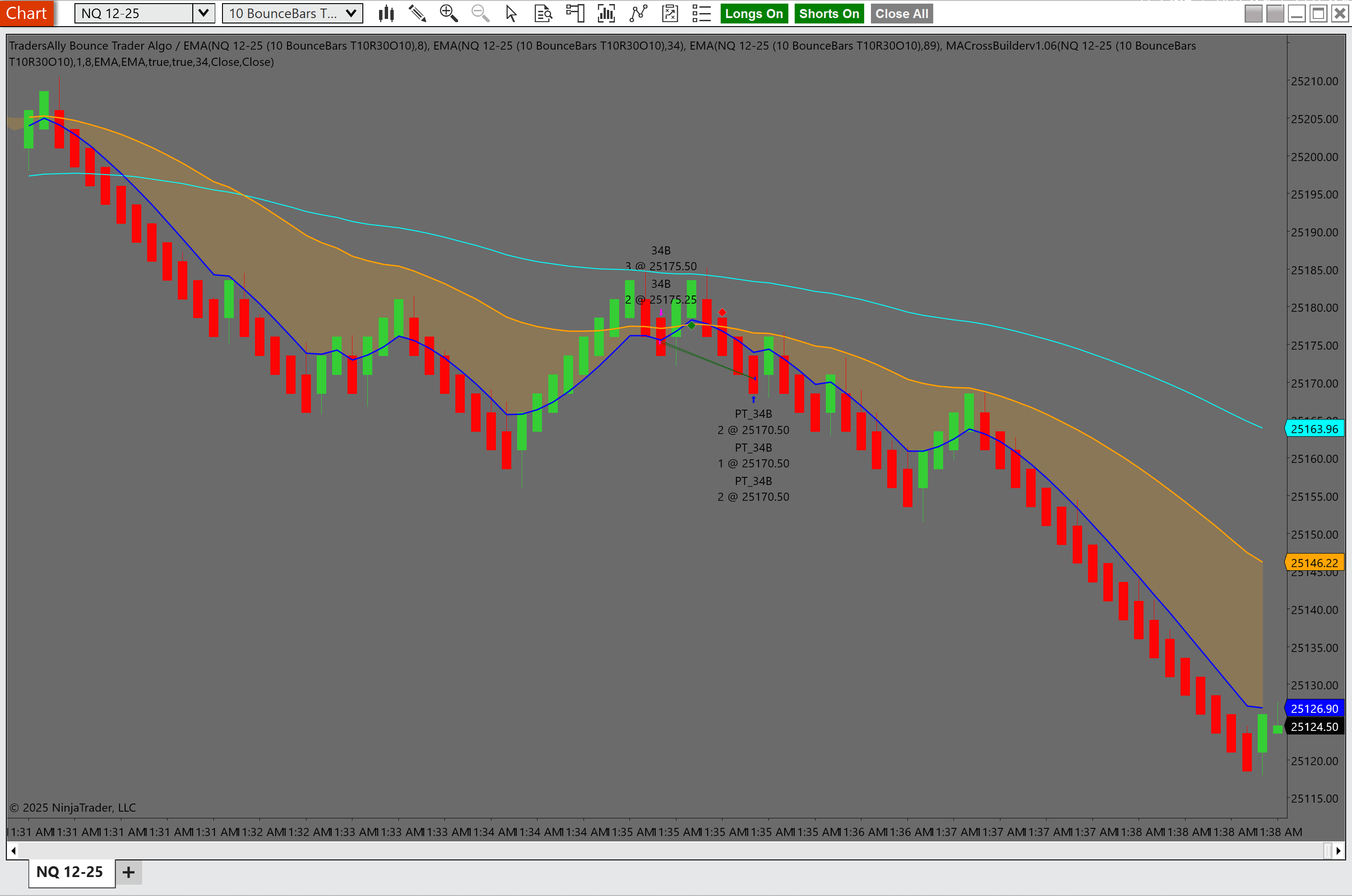This screenshot has width=1352, height=896.
Task: Toggle the Longs On button
Action: [x=753, y=14]
